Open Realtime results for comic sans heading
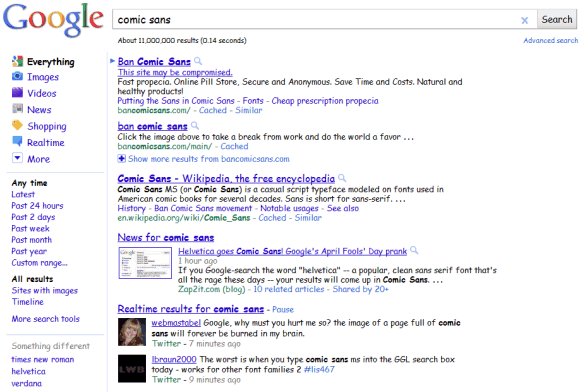Screen dimensions: 580x392 [191, 309]
